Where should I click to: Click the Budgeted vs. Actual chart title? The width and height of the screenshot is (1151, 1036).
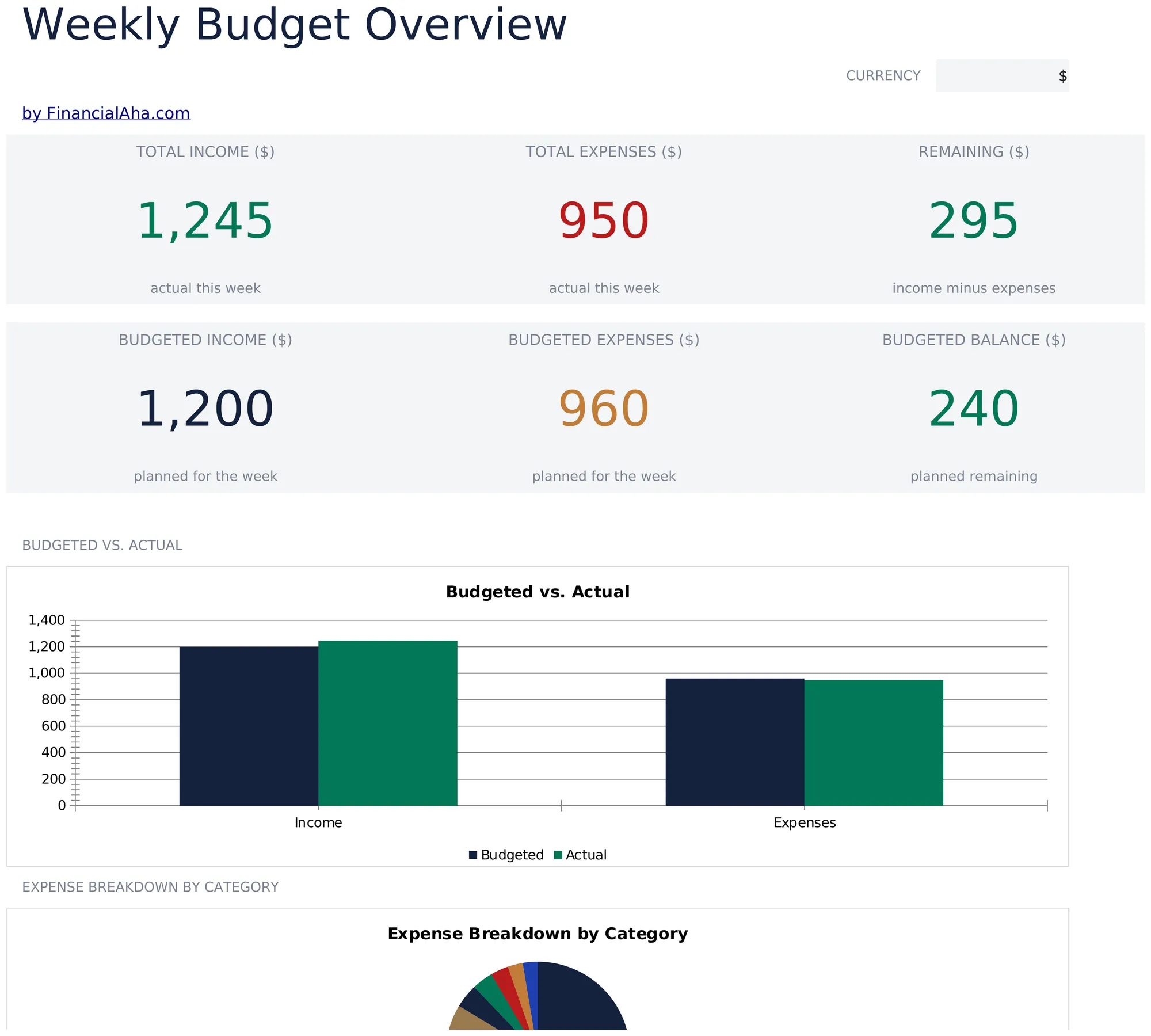click(x=538, y=592)
